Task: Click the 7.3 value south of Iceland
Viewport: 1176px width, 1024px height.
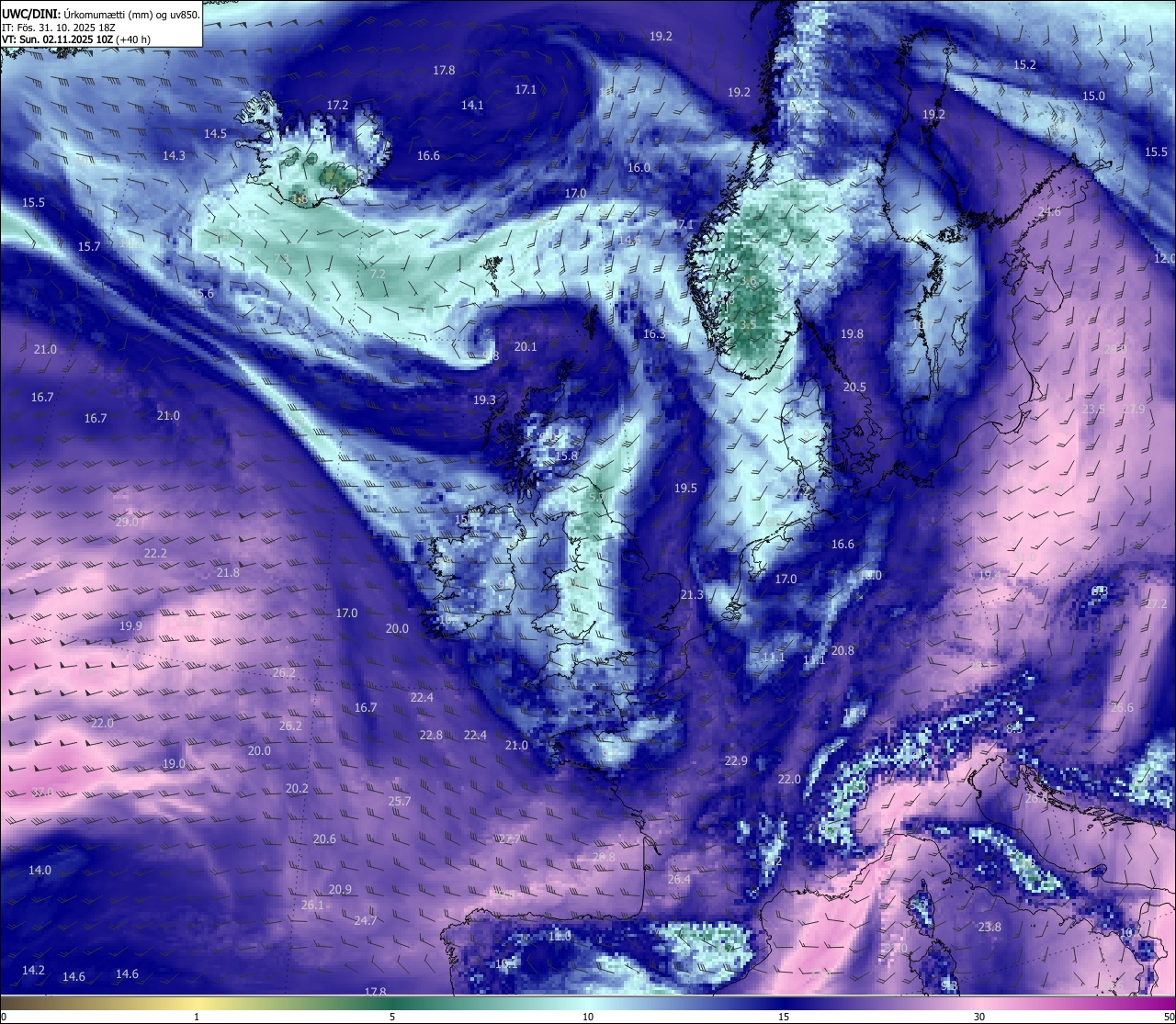Action: point(281,259)
